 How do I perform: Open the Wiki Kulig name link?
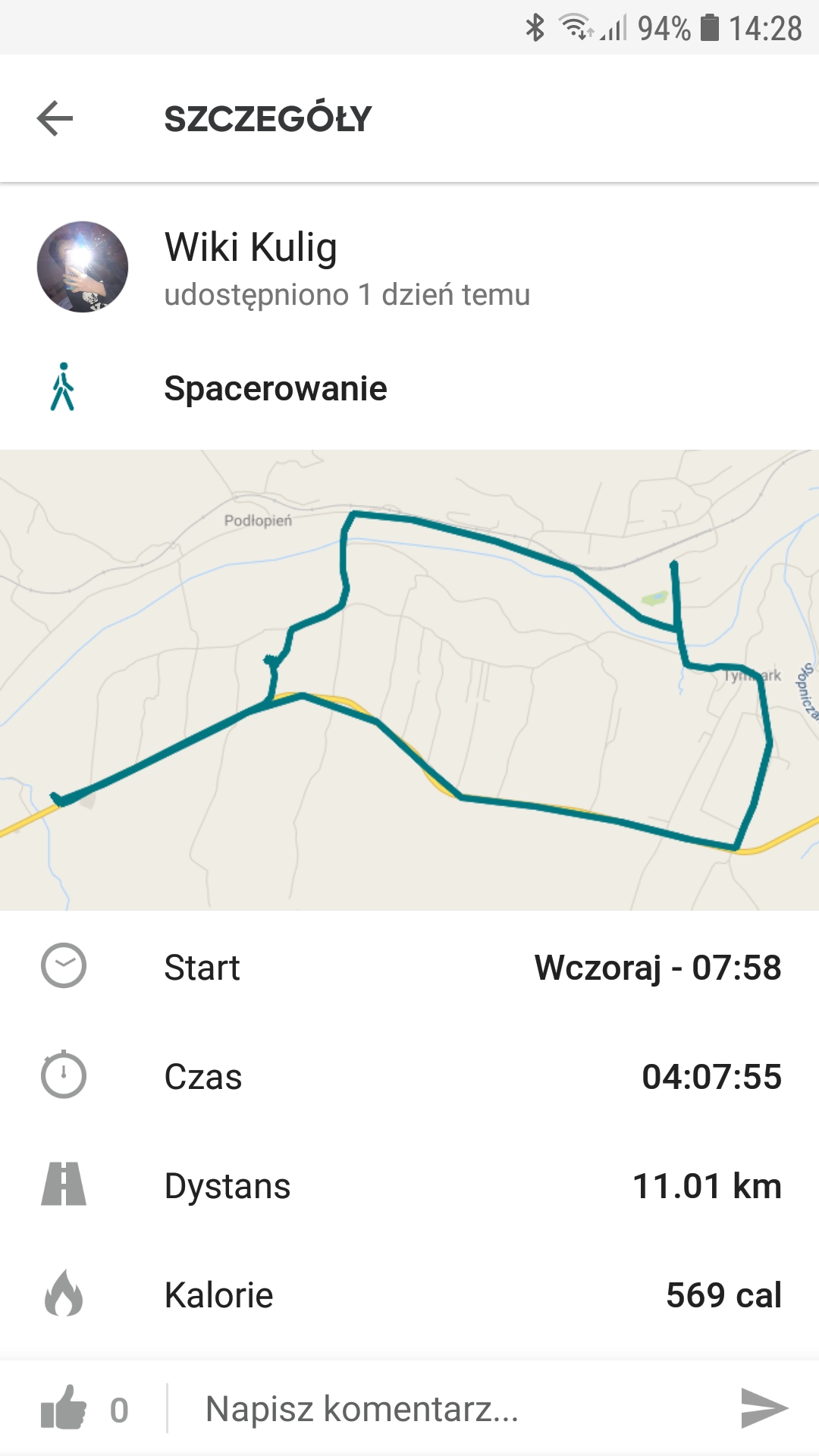251,247
